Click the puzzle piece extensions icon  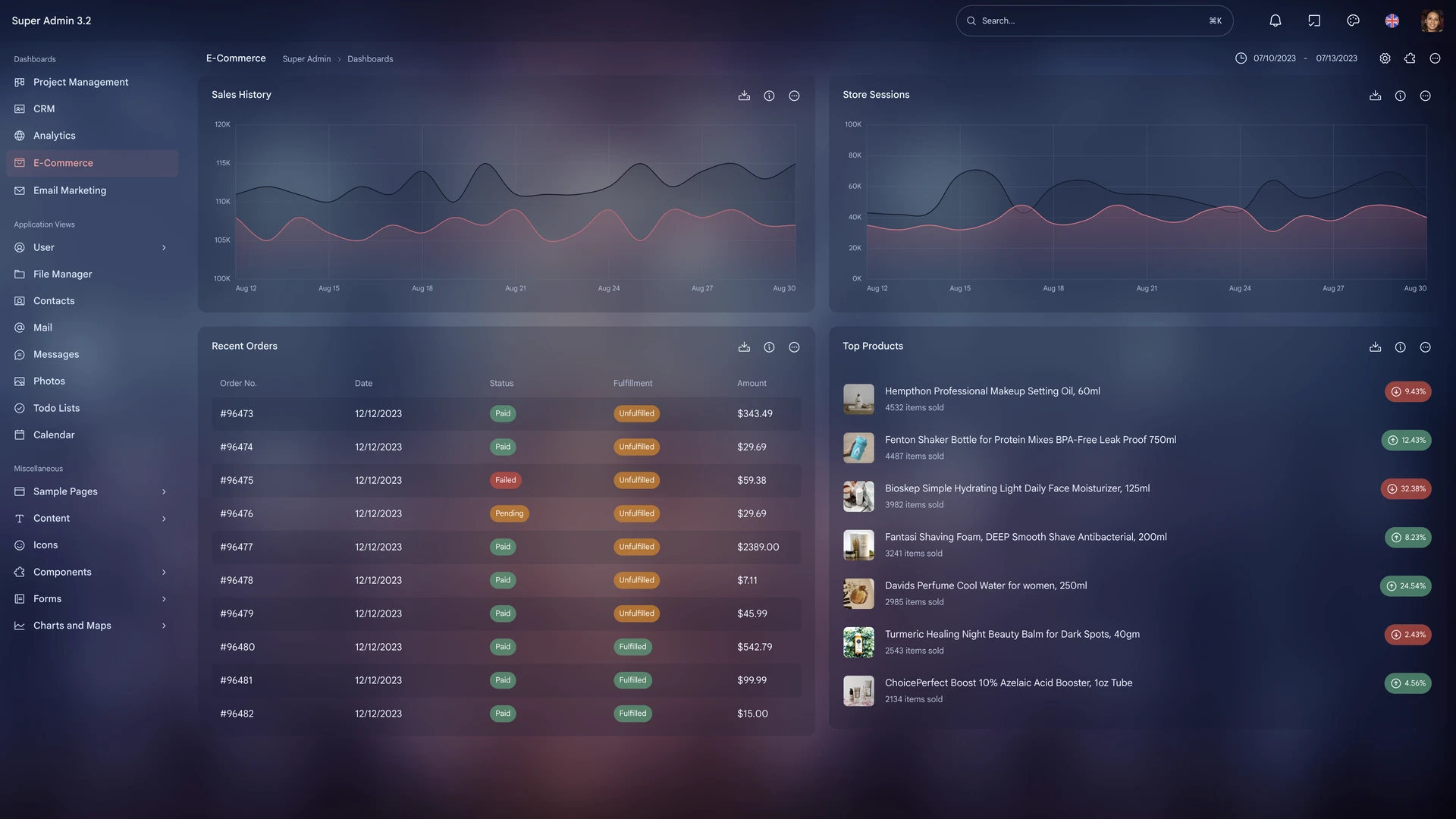(x=1410, y=58)
